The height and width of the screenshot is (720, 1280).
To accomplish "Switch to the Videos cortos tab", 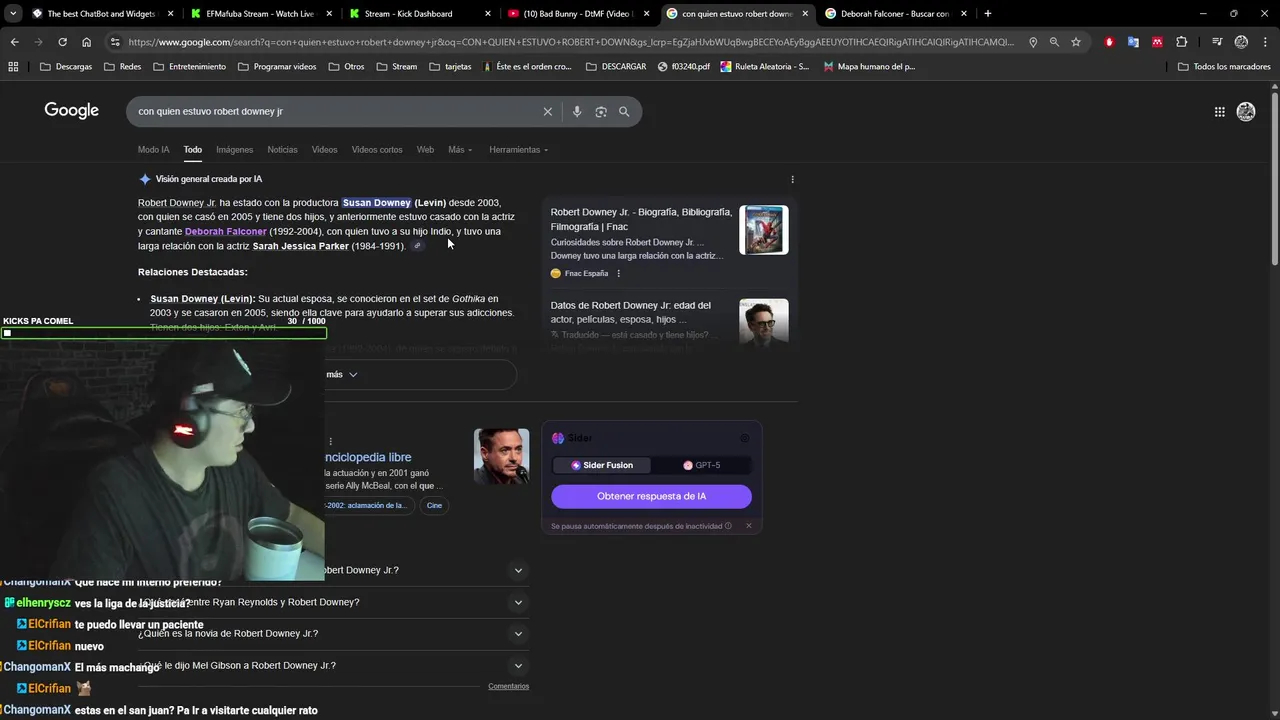I will pos(377,150).
